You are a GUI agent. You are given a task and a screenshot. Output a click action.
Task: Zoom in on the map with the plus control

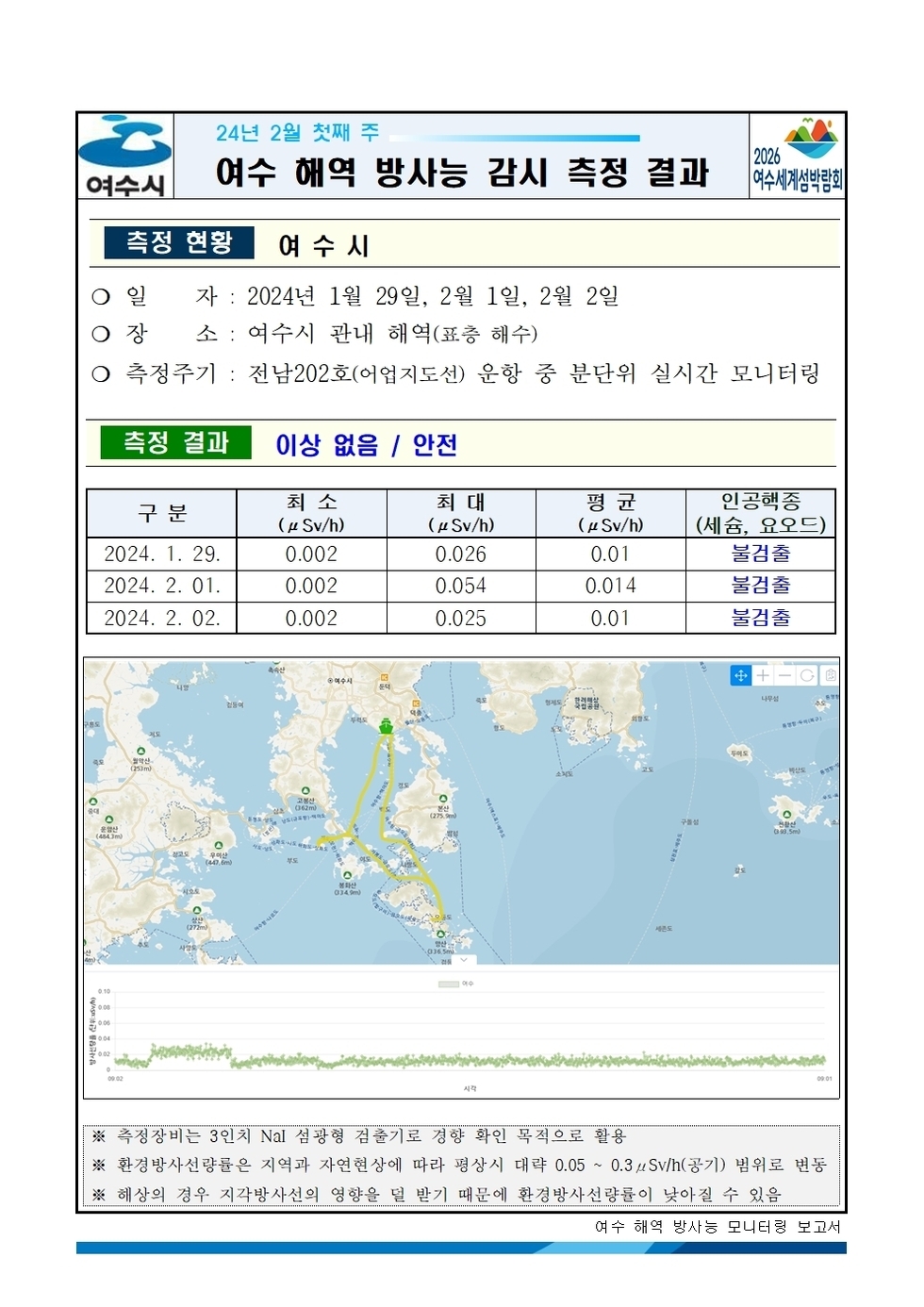point(763,675)
